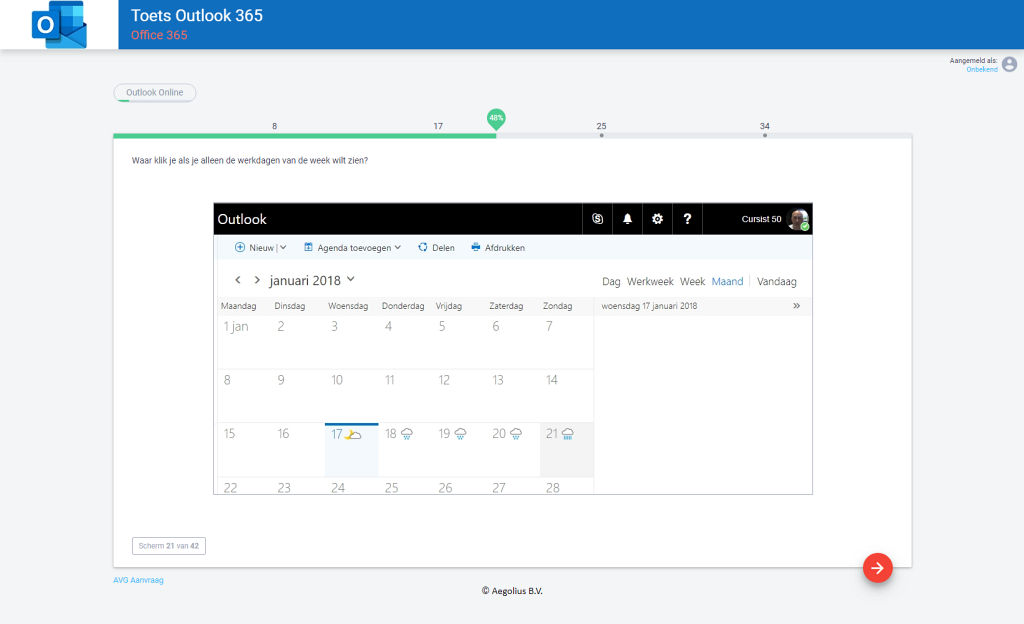Click the weather icon on day 17
Screen dimensions: 1024x624
coord(353,434)
